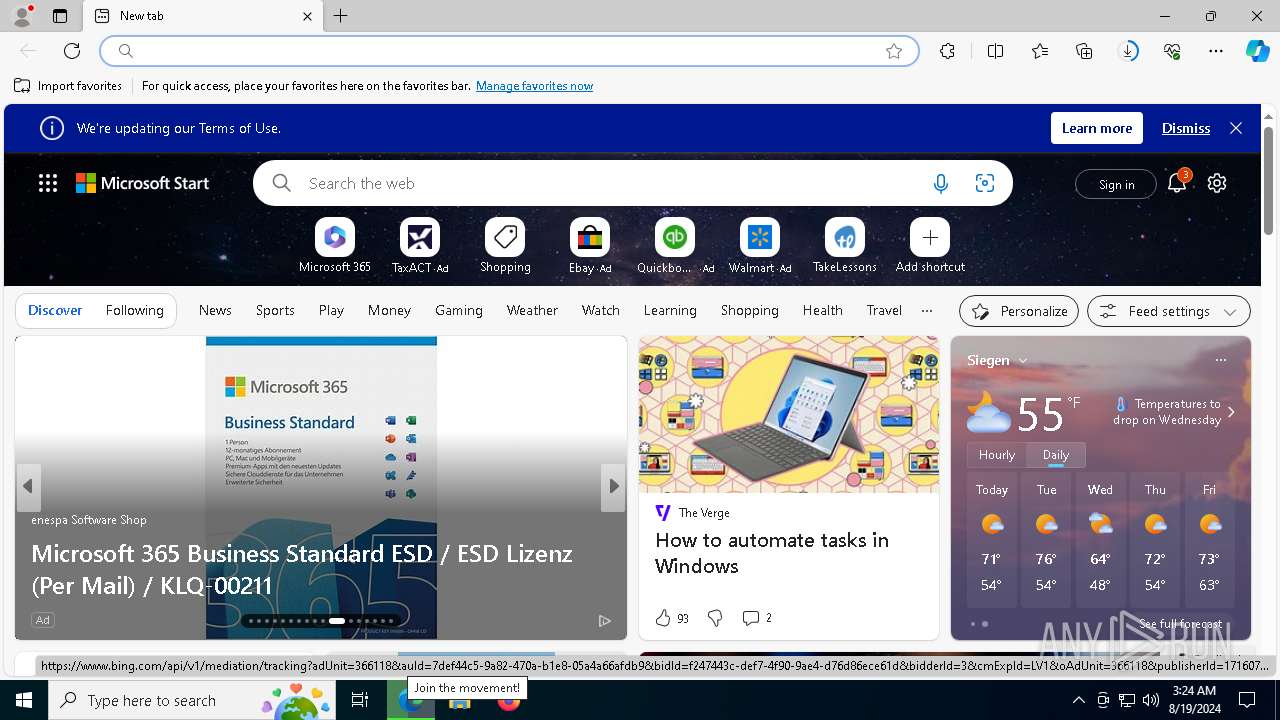This screenshot has width=1280, height=720.
Task: Open the Action Center notifications icon
Action: click(1247, 700)
